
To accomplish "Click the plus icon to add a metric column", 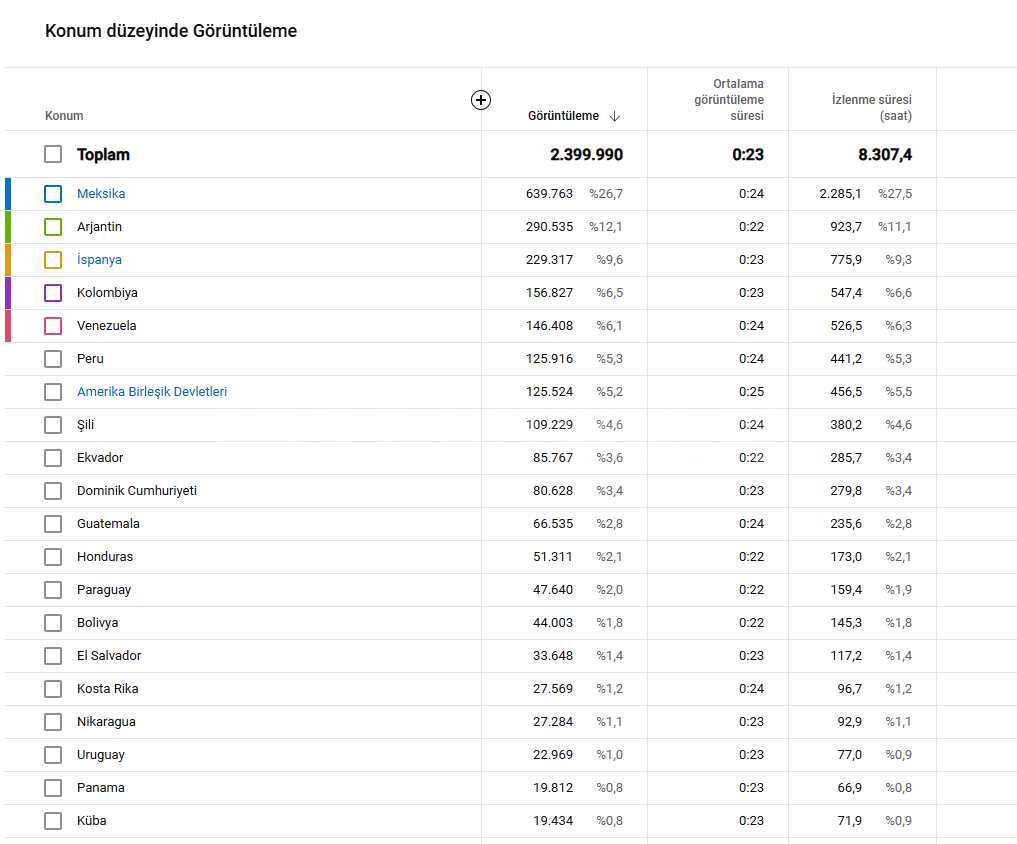I will [481, 99].
